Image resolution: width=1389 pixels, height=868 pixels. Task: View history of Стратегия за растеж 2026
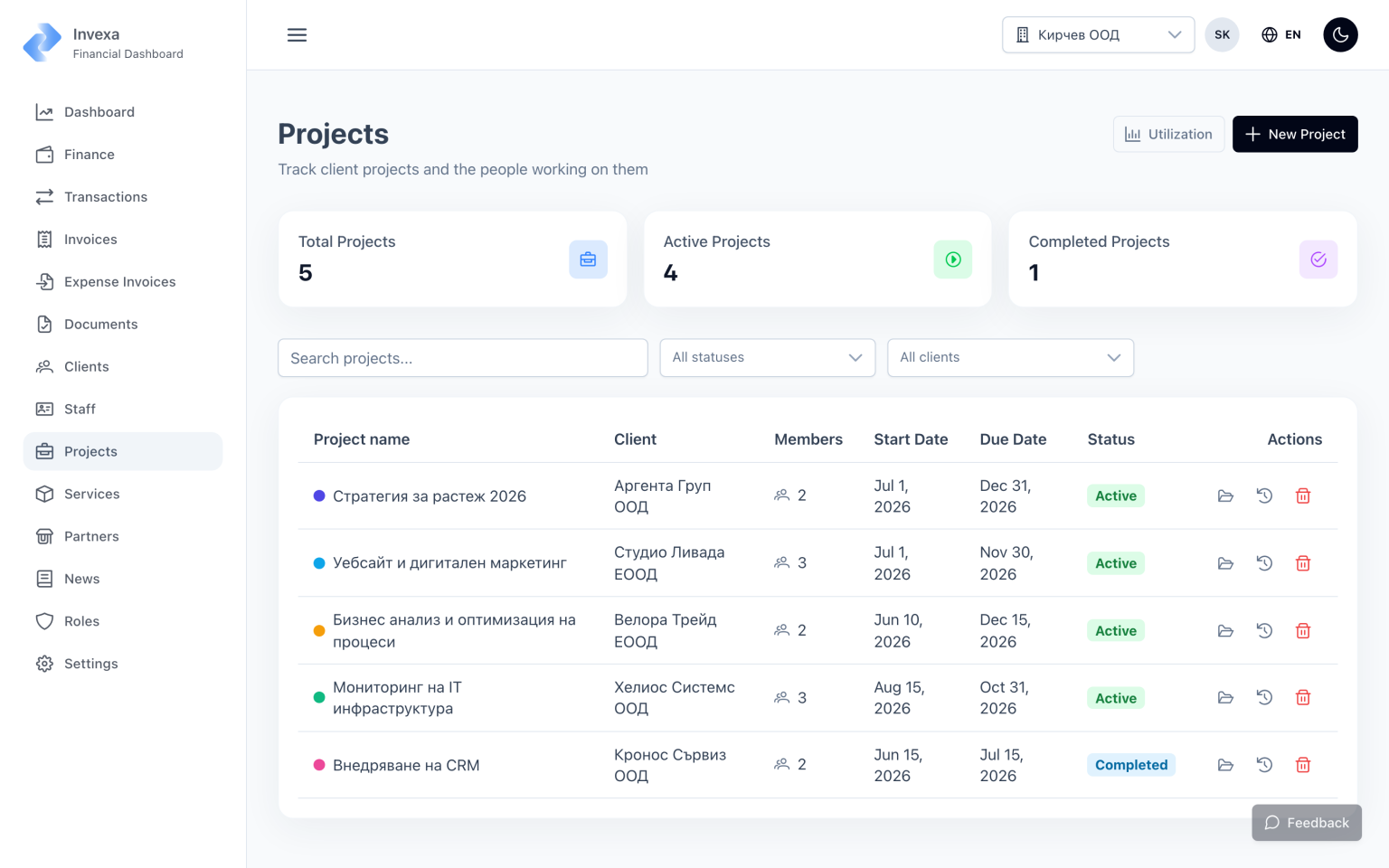1264,495
